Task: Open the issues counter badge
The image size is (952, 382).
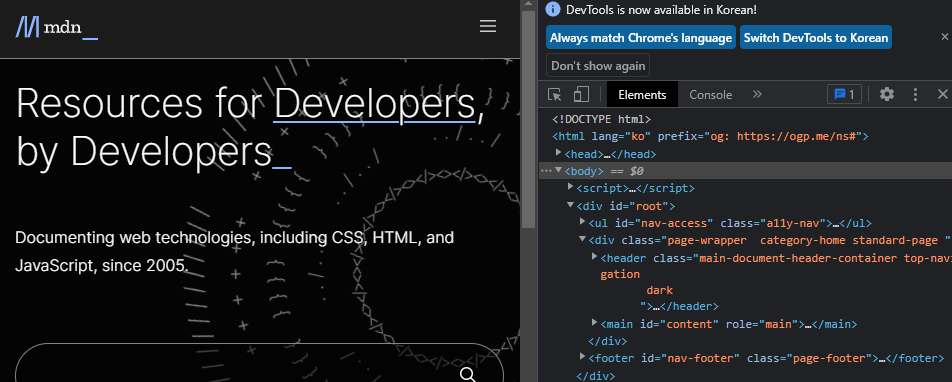Action: (844, 94)
